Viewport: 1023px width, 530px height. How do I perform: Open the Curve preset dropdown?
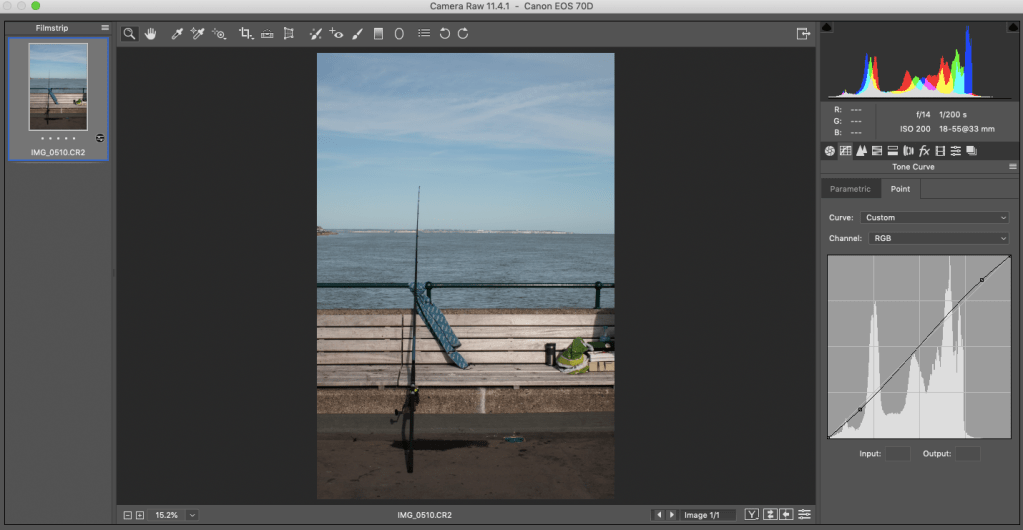click(934, 217)
